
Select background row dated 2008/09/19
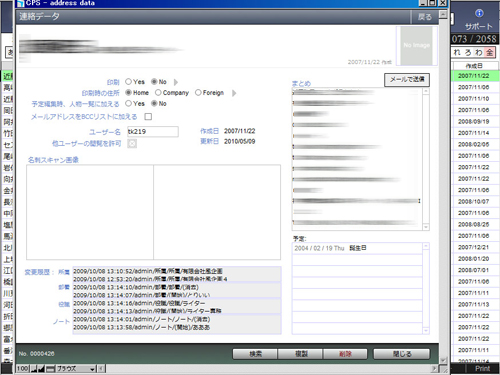tap(475, 122)
